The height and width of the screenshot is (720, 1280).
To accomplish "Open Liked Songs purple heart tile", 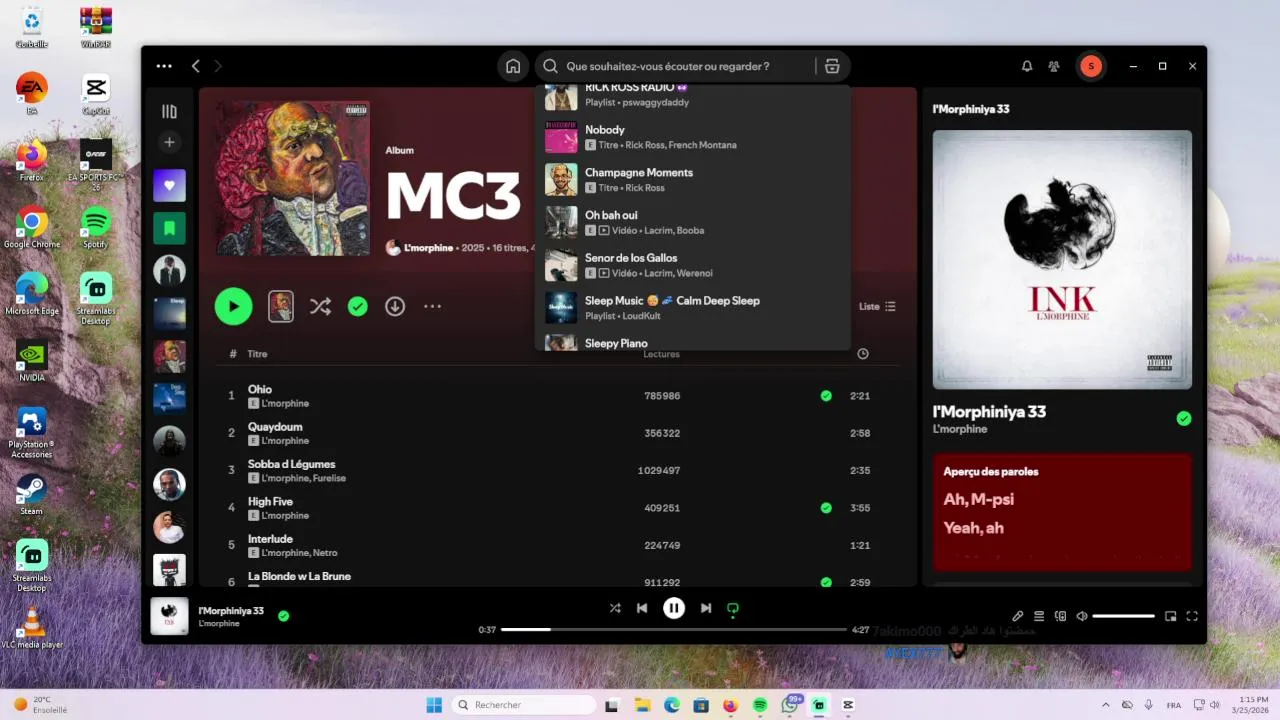I will pyautogui.click(x=169, y=185).
